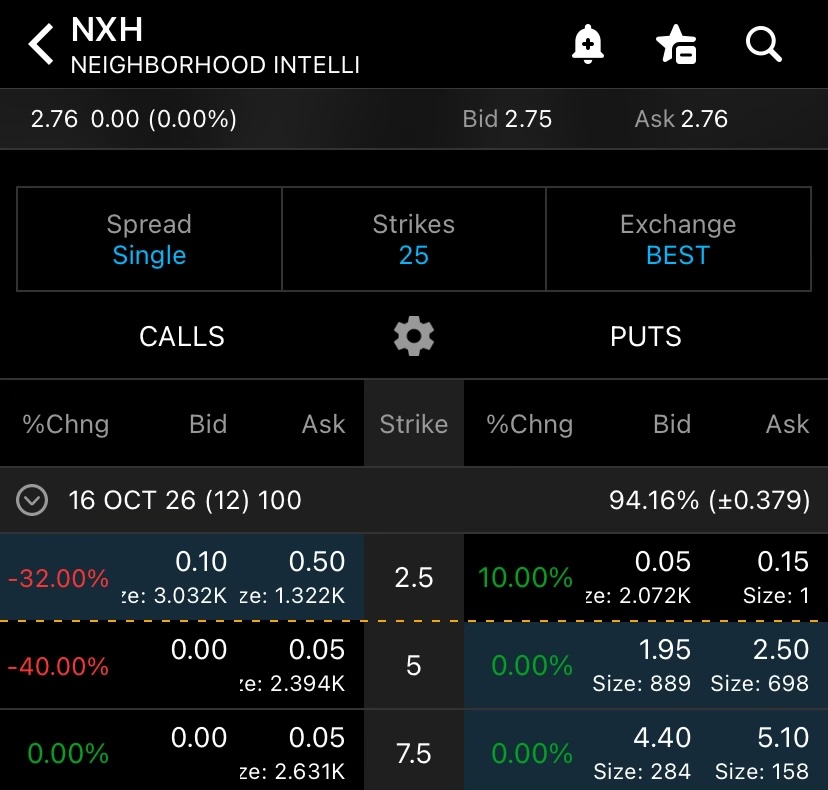Viewport: 828px width, 790px height.
Task: Select the put ask 5.10
Action: 762,754
